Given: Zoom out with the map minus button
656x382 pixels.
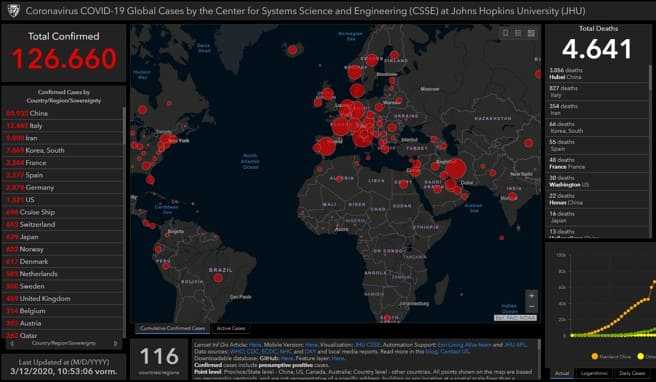Looking at the screenshot, I should pos(531,307).
